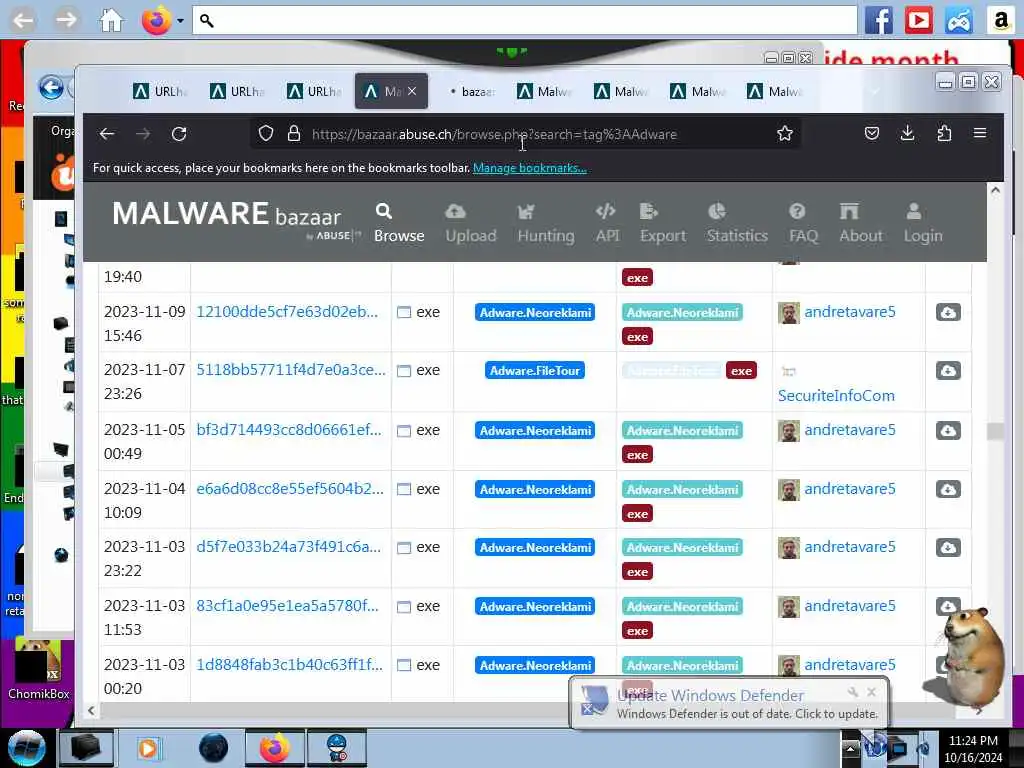This screenshot has width=1024, height=768.
Task: Switch to the last Malware tab
Action: 775,91
